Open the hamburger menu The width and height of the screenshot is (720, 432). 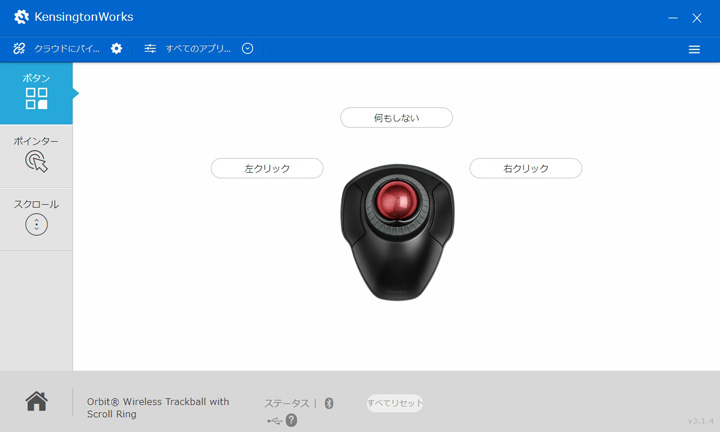[694, 49]
